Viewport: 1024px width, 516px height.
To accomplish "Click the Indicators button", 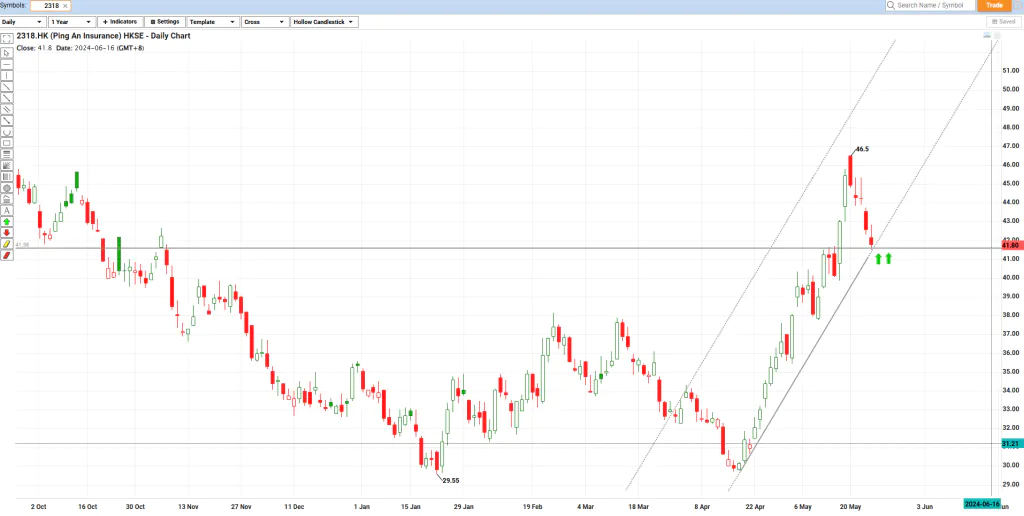I will click(x=119, y=21).
